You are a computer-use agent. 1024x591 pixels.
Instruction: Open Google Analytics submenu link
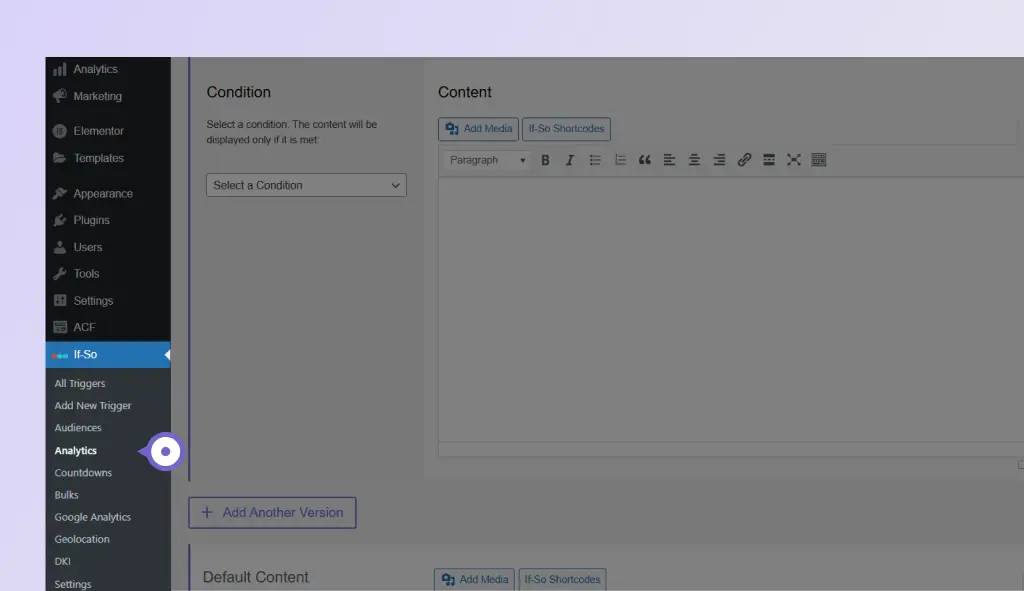coord(93,517)
